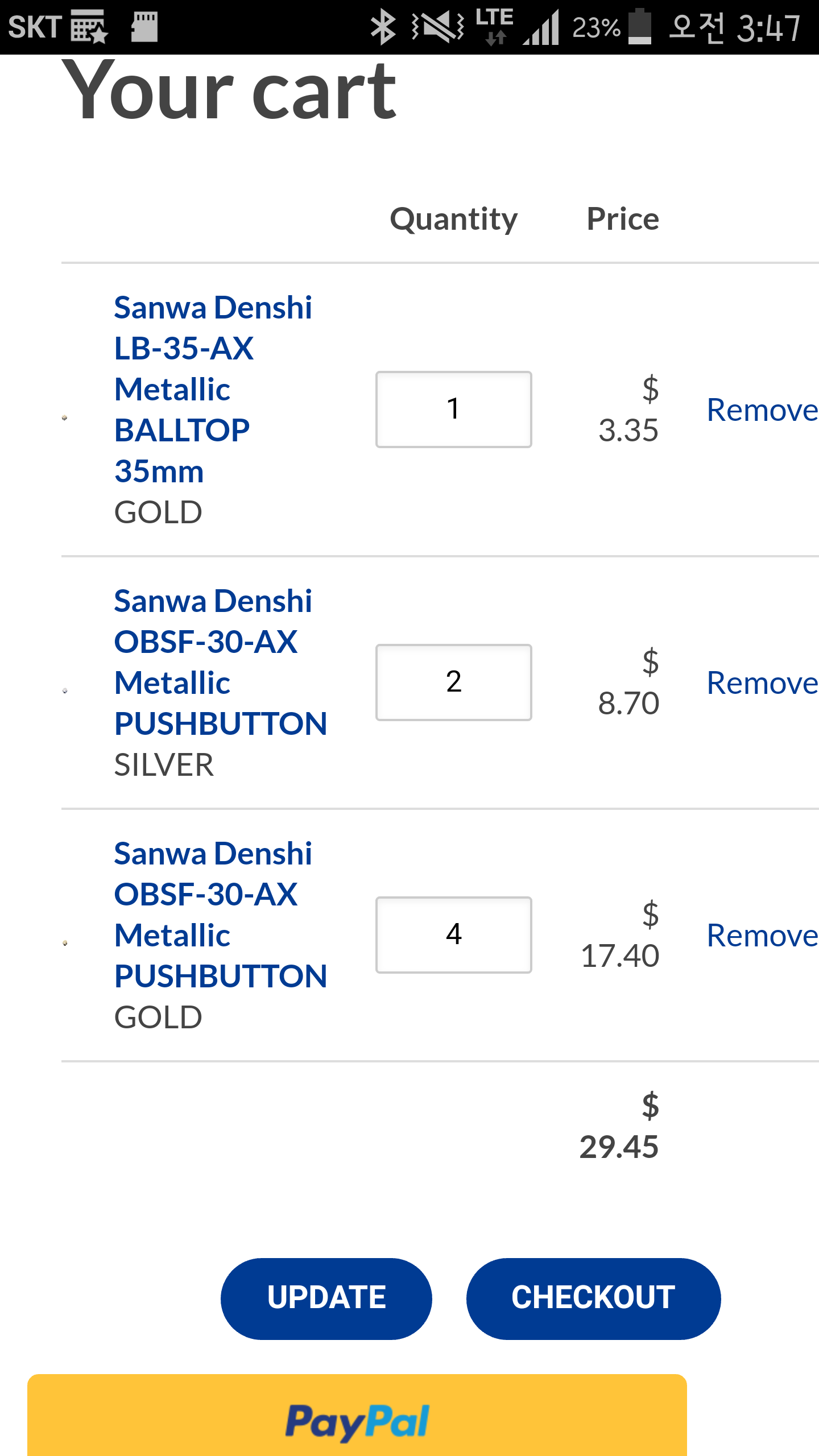Screen dimensions: 819x1456
Task: Tap the muted vibrate status icon
Action: coord(437,27)
